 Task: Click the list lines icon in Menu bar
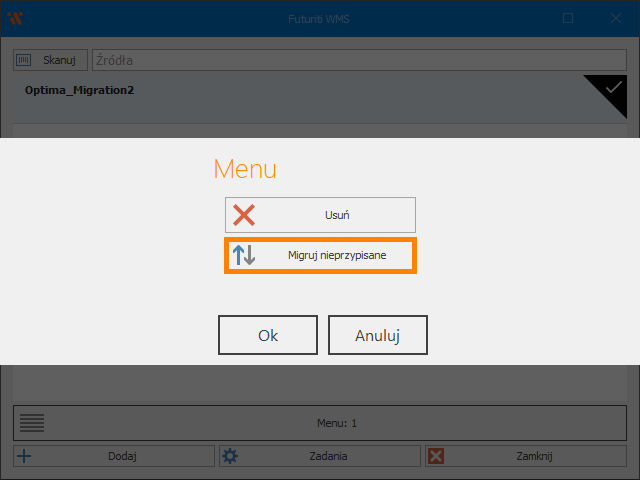[x=32, y=423]
